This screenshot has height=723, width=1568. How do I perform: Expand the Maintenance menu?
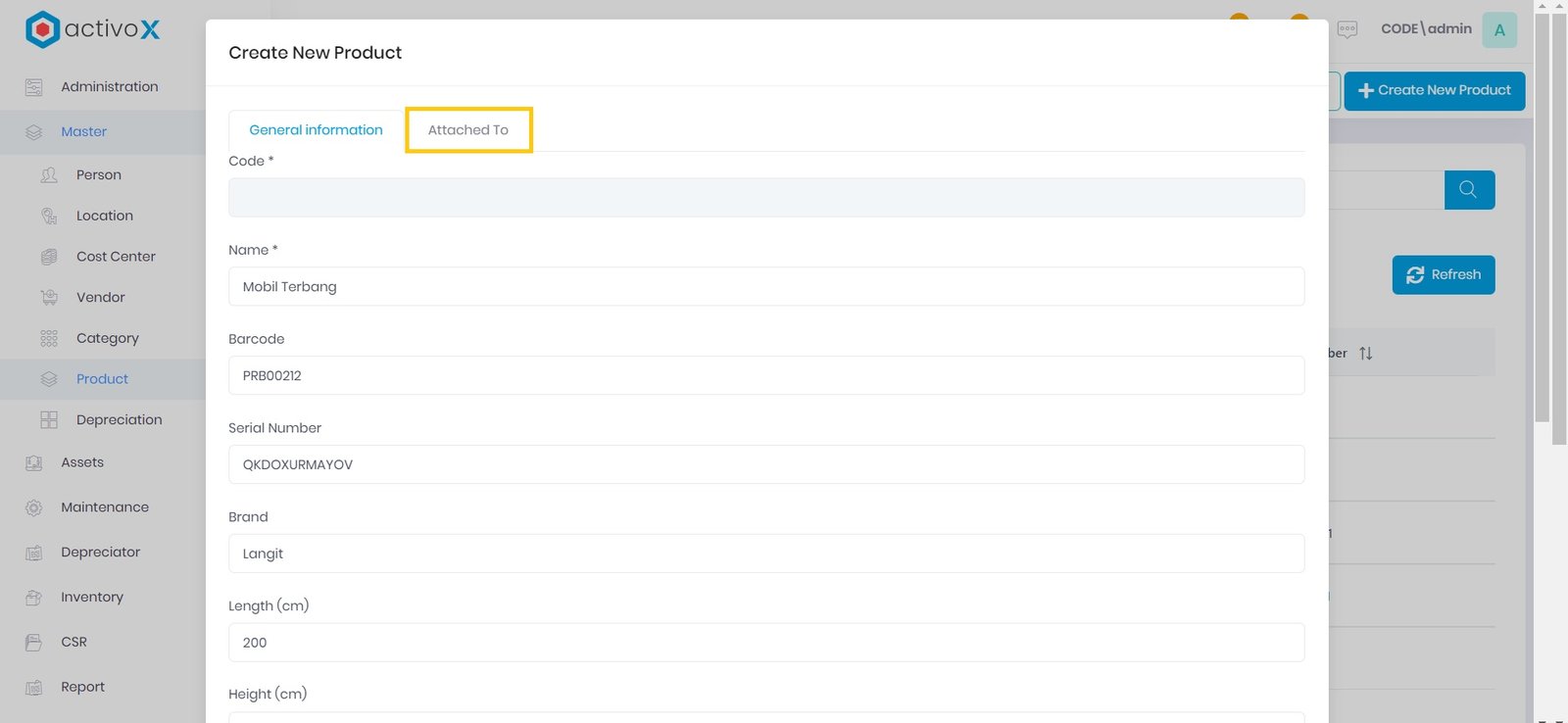(105, 507)
